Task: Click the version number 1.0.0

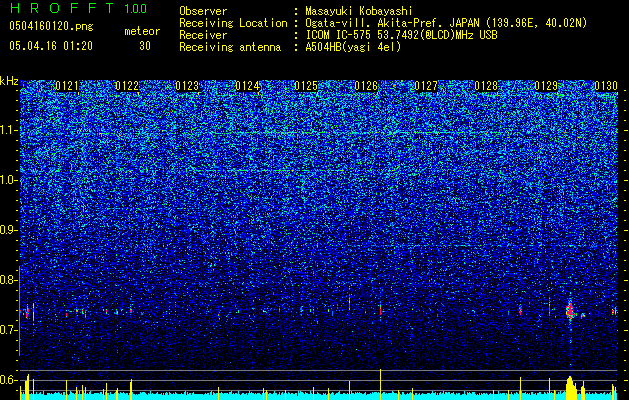Action: coord(136,9)
